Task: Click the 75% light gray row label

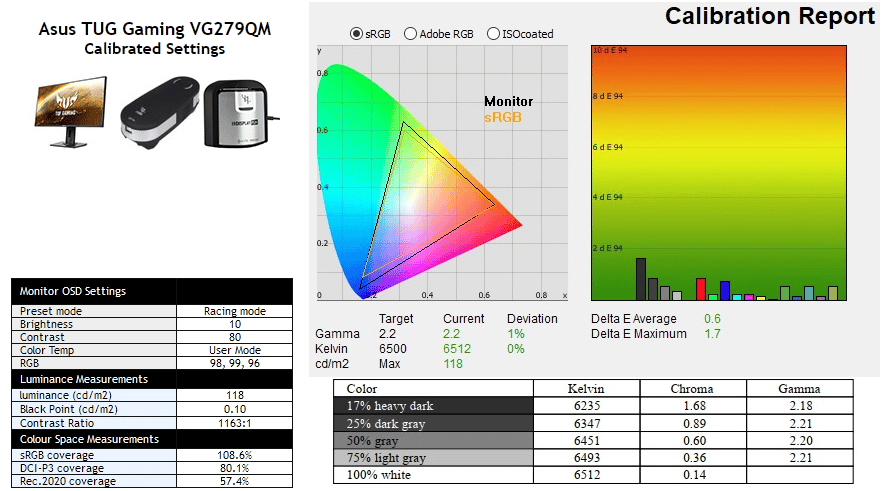Action: point(386,458)
